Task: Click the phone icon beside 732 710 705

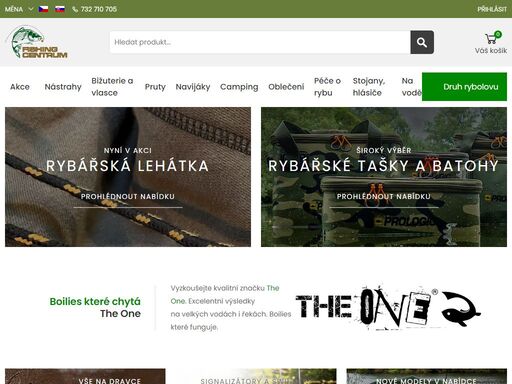Action: pos(75,9)
